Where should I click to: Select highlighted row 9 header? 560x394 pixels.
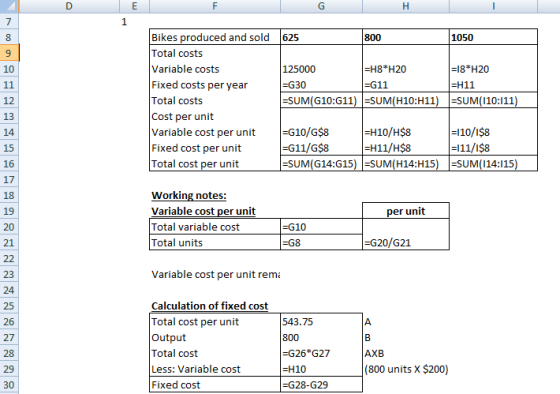point(9,53)
